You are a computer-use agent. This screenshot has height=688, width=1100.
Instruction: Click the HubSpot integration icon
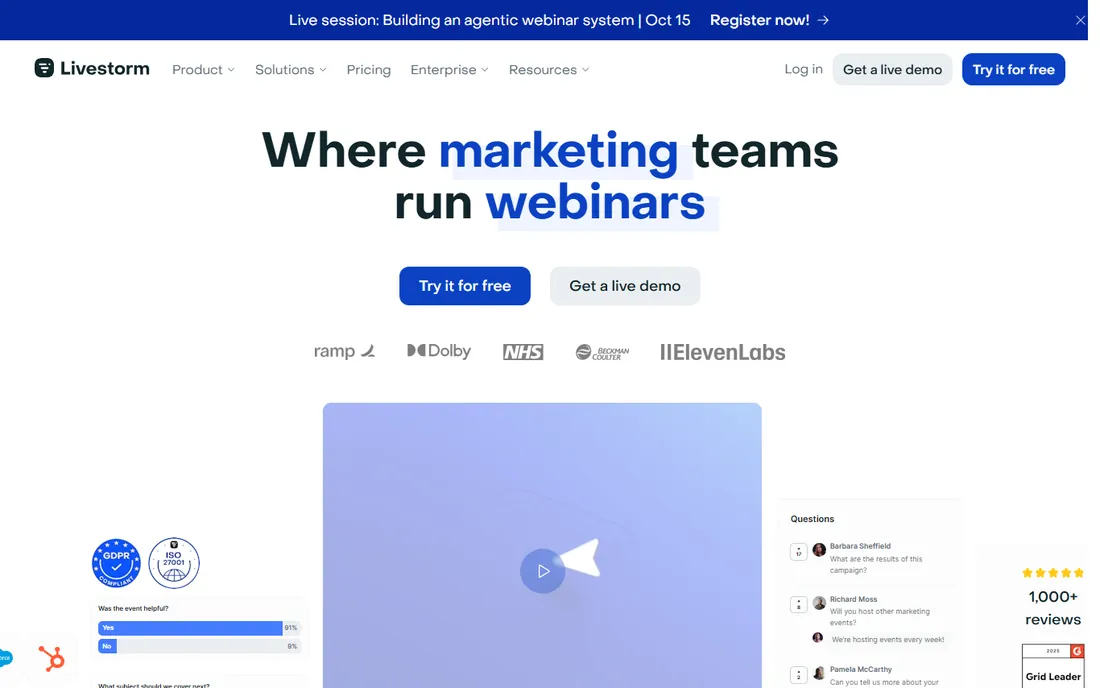click(51, 659)
